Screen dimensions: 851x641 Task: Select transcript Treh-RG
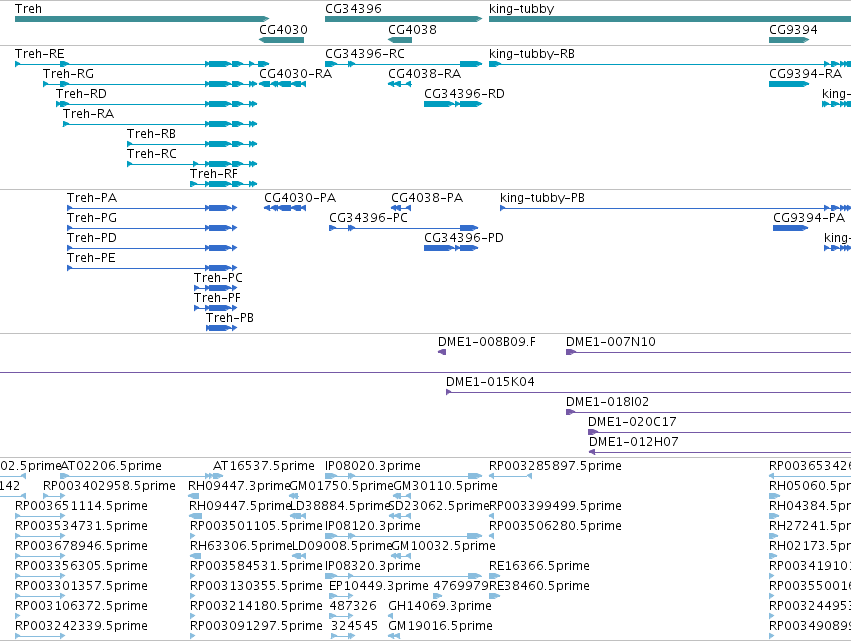(150, 84)
